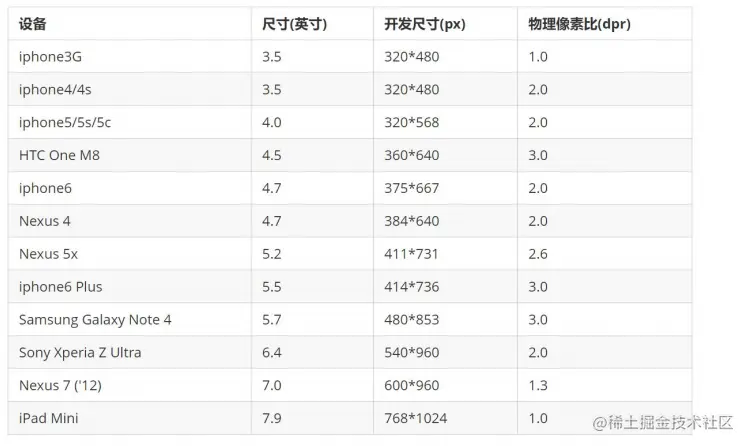Choose the 3.0 dpr of HTC One M8
This screenshot has height=446, width=748.
tap(538, 156)
